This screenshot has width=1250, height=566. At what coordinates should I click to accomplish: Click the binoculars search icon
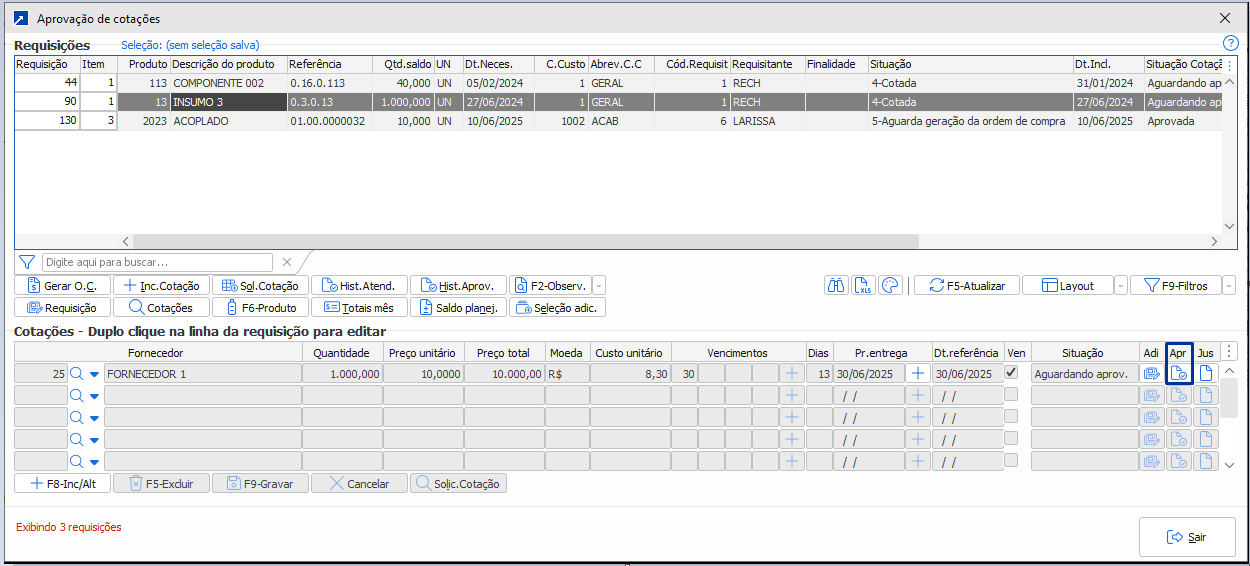(x=836, y=285)
